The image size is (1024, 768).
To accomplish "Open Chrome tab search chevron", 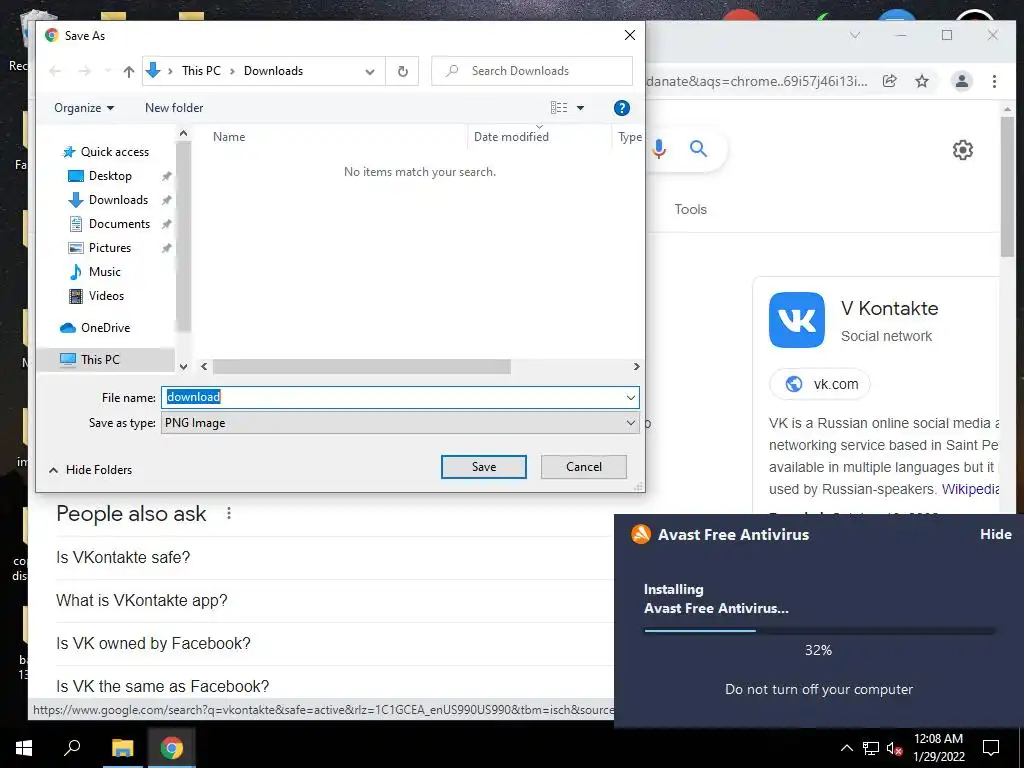I will coord(855,35).
